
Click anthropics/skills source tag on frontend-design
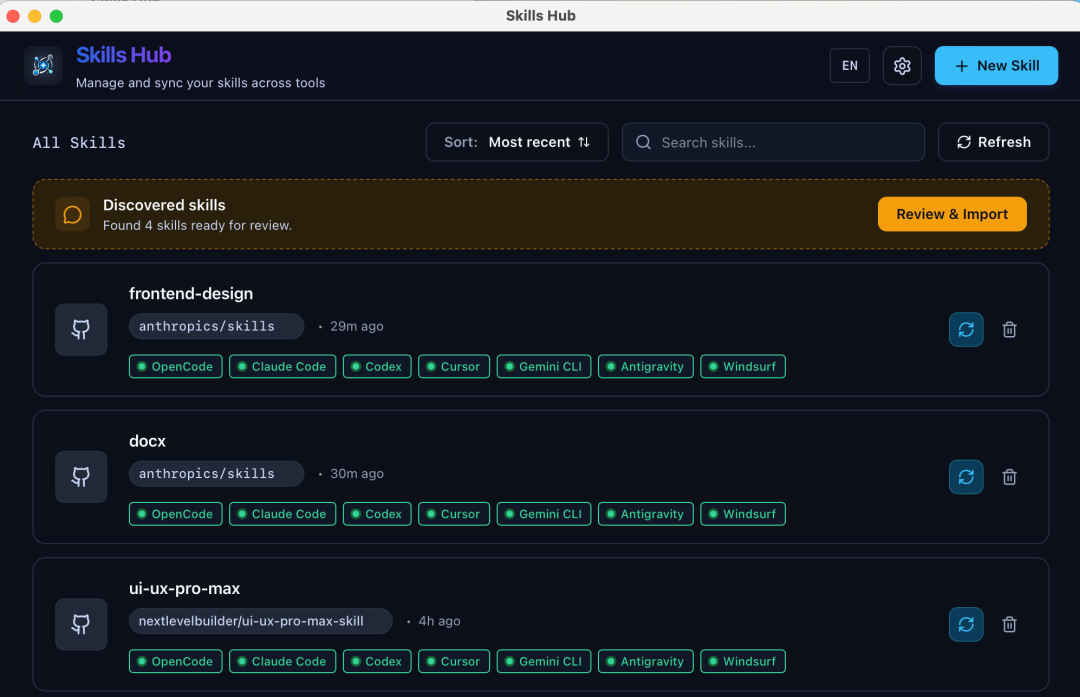[216, 326]
